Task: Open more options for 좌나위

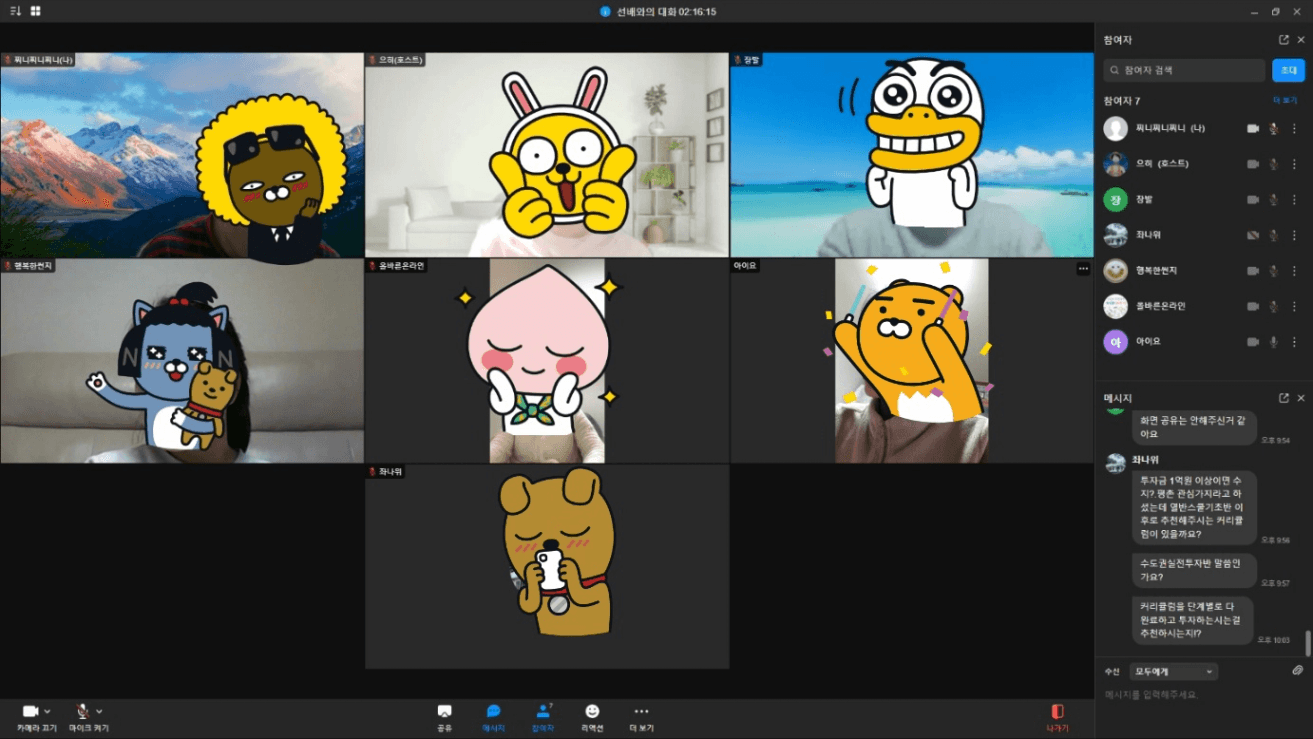Action: click(x=1294, y=235)
